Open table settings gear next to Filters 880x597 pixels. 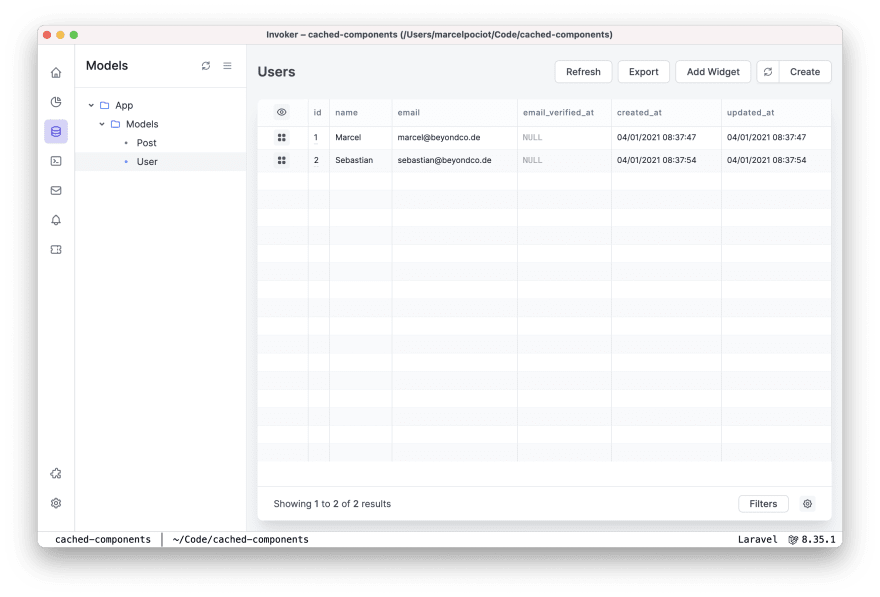(x=807, y=504)
